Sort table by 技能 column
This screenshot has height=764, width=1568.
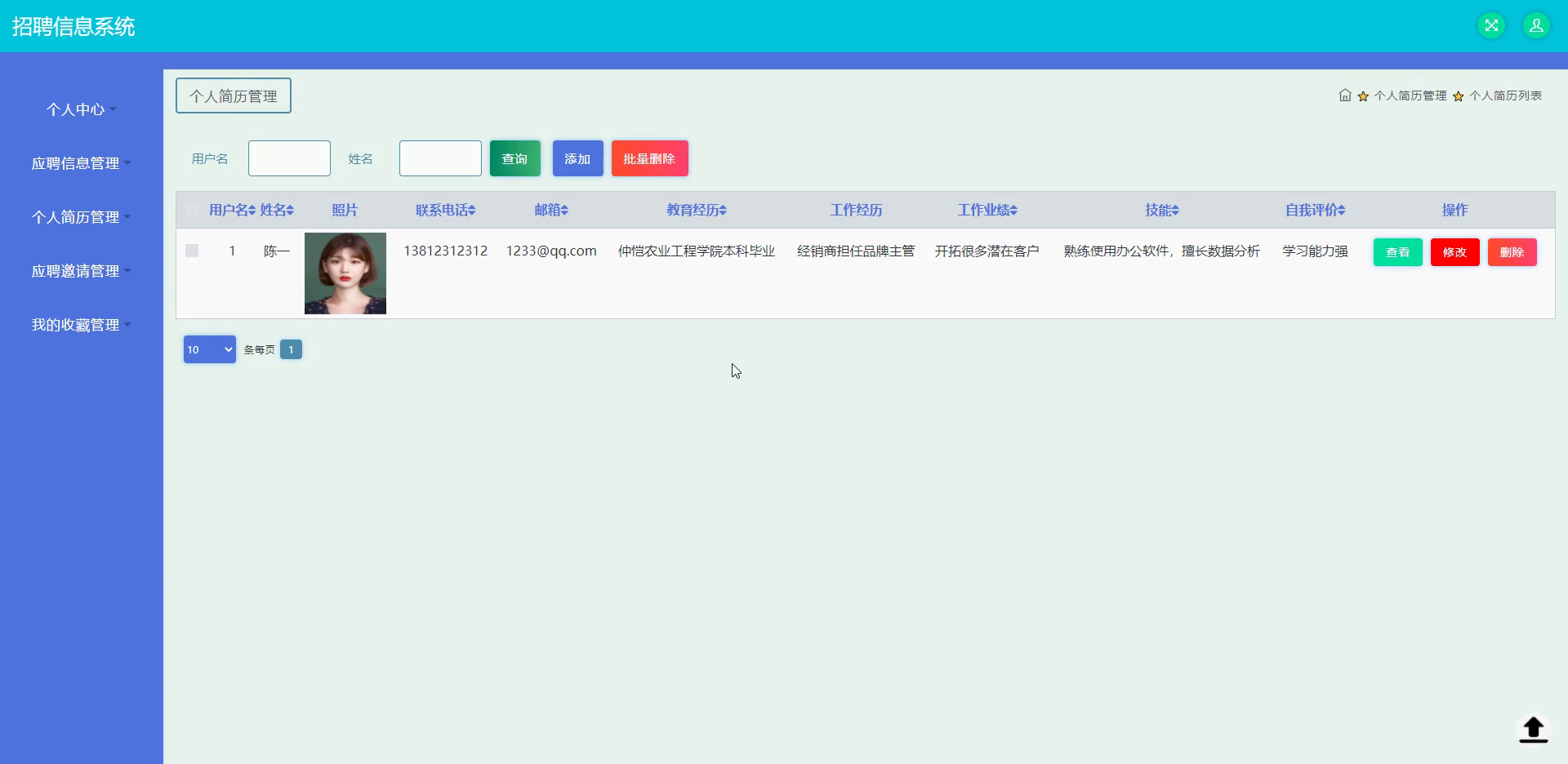pyautogui.click(x=1162, y=210)
